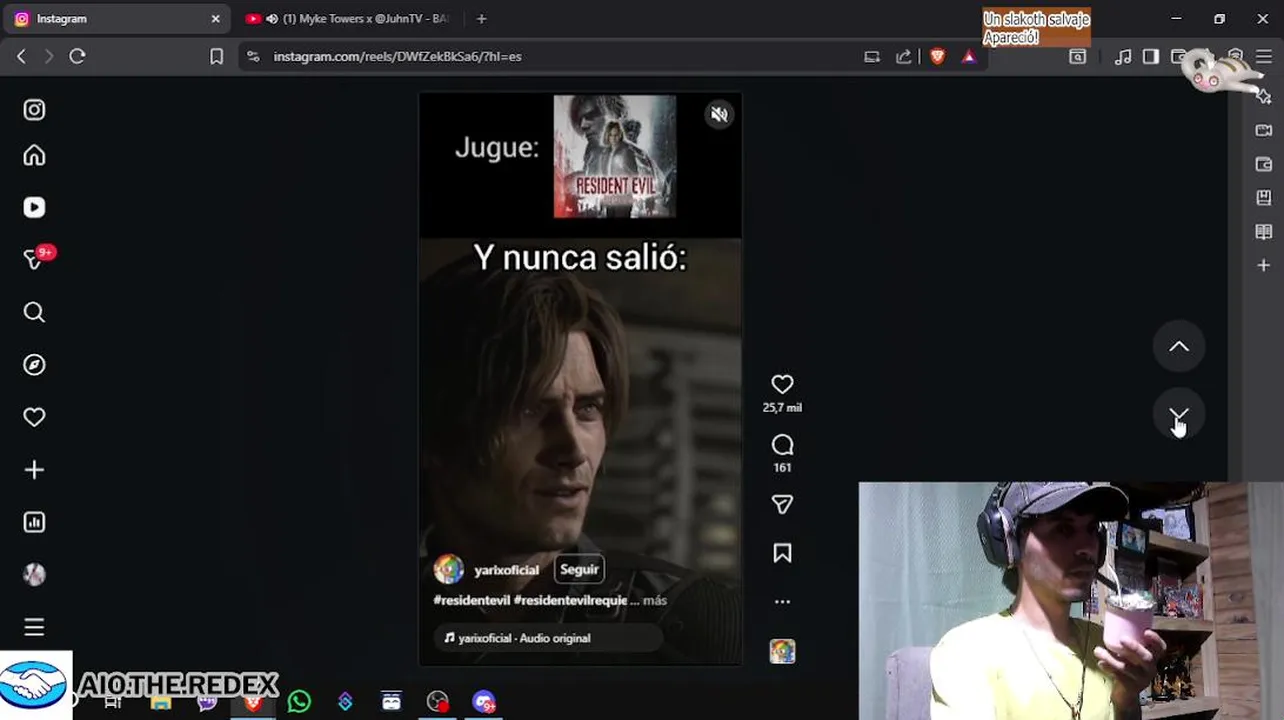Open Bookmarks panel in the Brave sidebar

[x=1264, y=198]
